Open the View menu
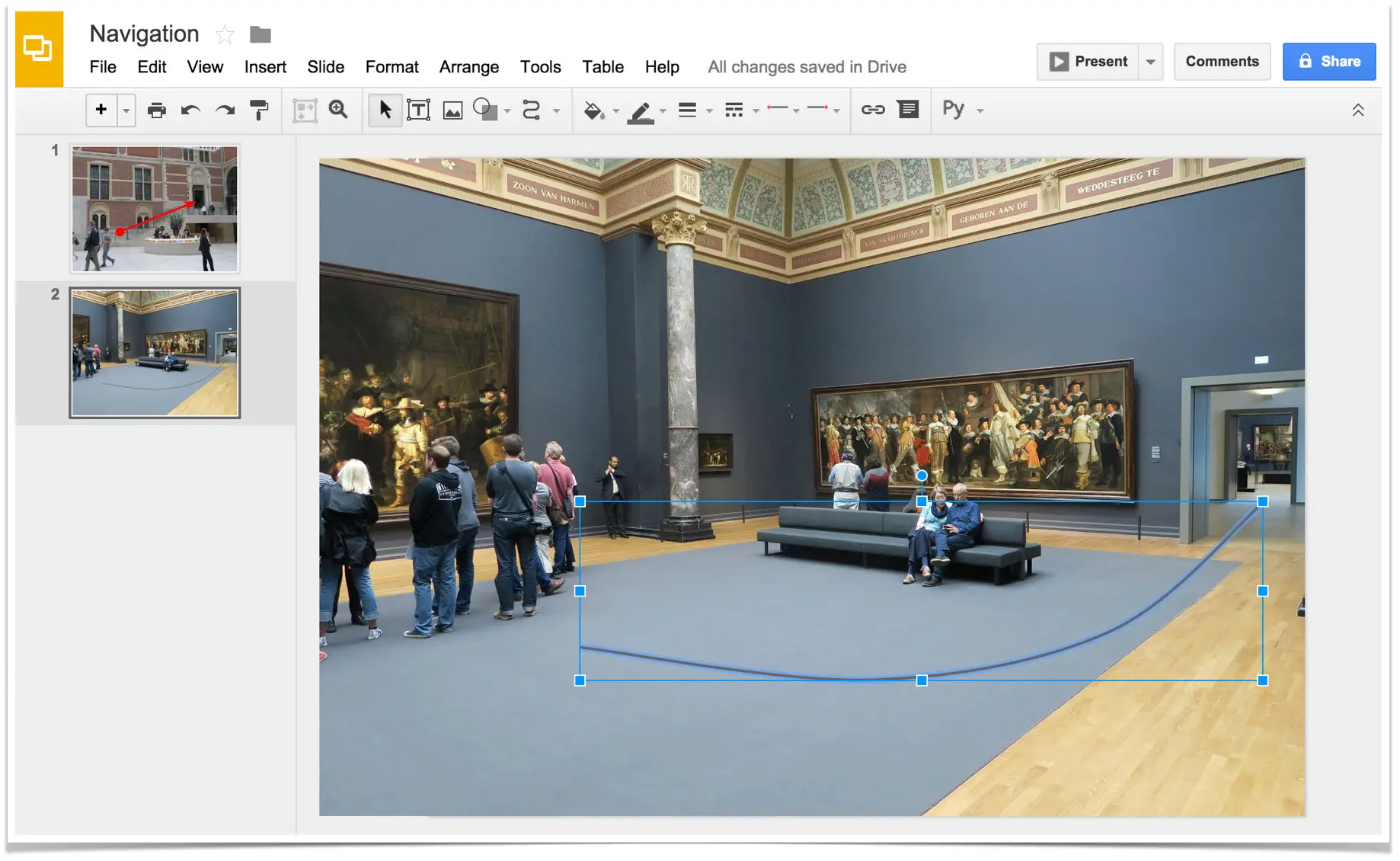This screenshot has width=1400, height=861. [205, 67]
